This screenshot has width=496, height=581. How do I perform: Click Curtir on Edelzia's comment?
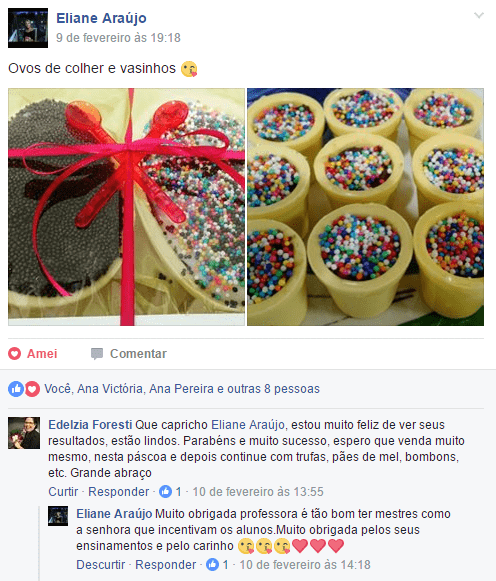[x=63, y=492]
